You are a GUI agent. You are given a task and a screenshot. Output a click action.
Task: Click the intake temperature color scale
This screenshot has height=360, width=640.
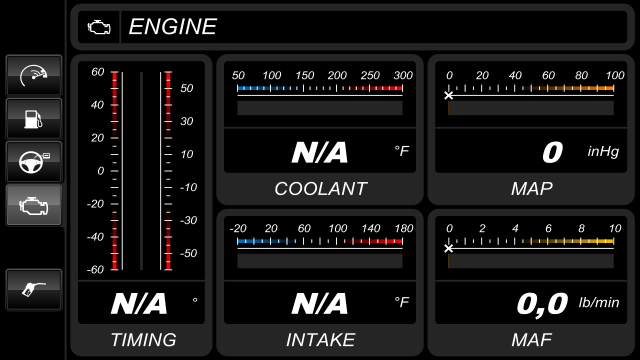pos(320,241)
